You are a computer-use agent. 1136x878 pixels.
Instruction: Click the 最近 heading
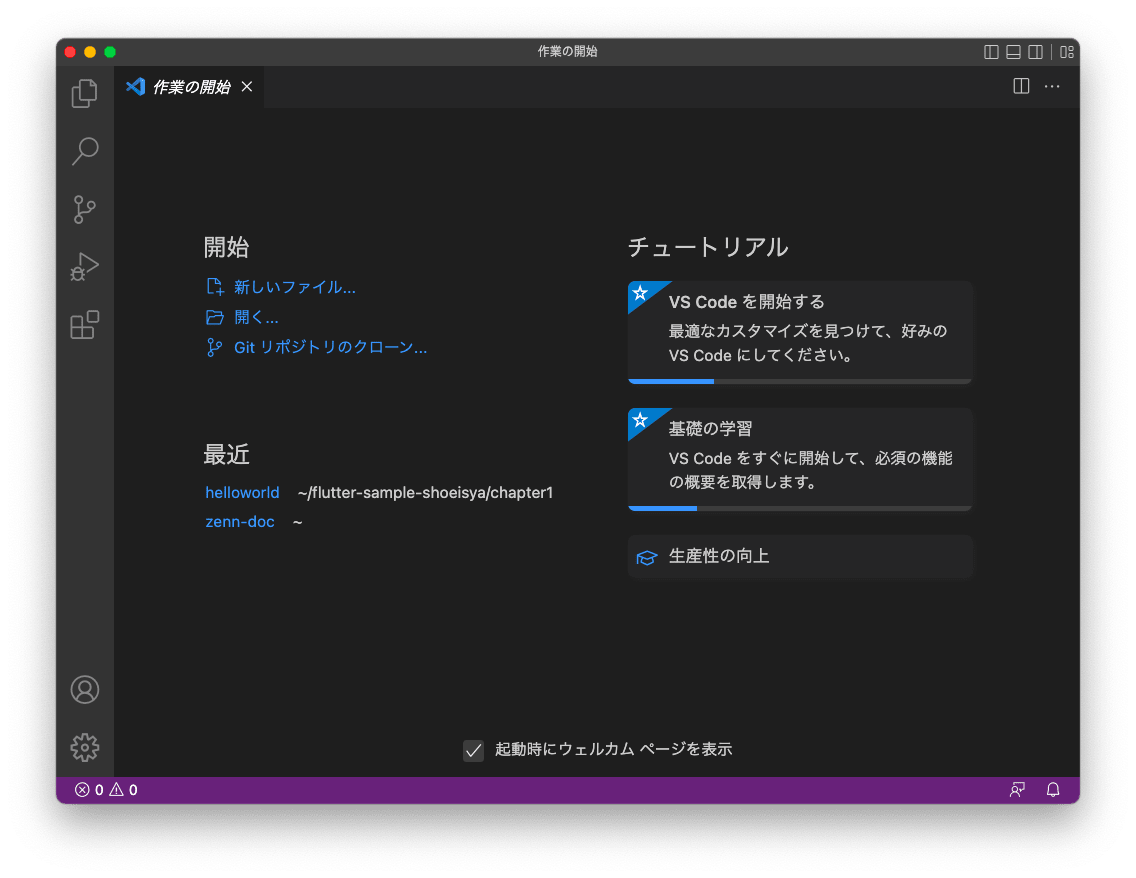pyautogui.click(x=226, y=455)
